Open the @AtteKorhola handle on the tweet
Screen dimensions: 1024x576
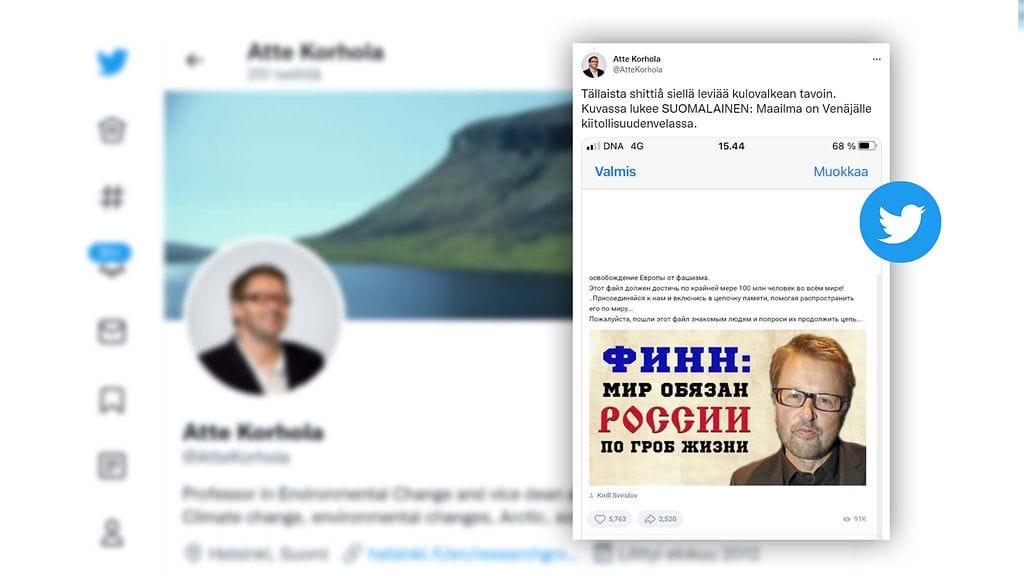tap(637, 70)
